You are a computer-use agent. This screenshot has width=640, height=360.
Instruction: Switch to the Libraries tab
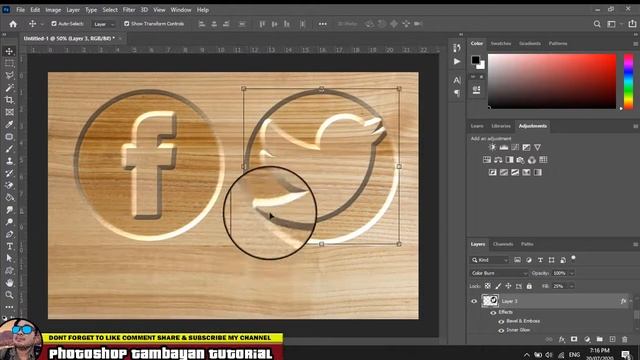[501, 126]
